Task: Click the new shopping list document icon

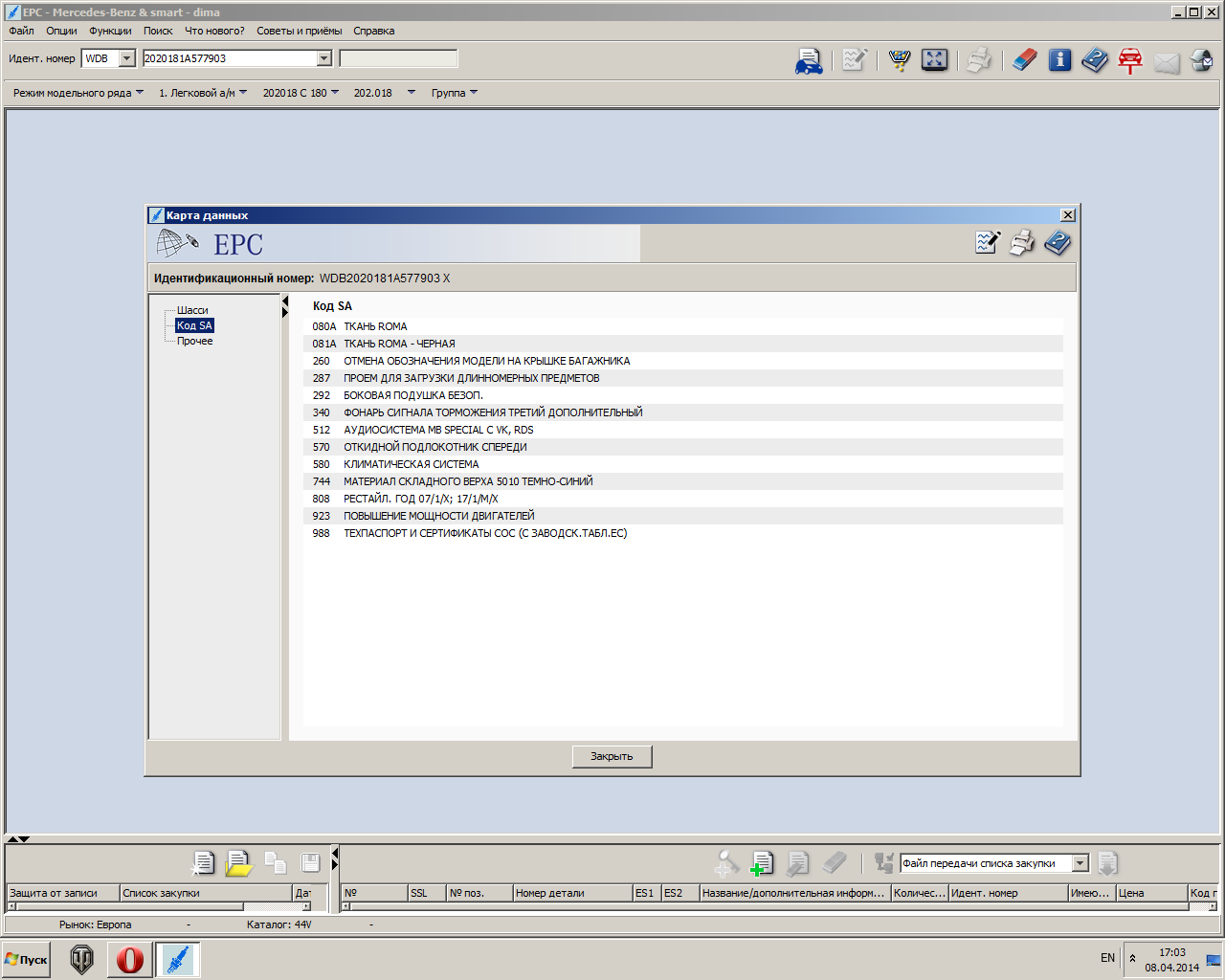Action: (x=203, y=863)
